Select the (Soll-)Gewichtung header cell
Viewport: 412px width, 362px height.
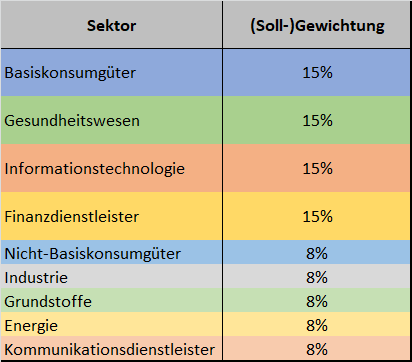click(x=317, y=25)
